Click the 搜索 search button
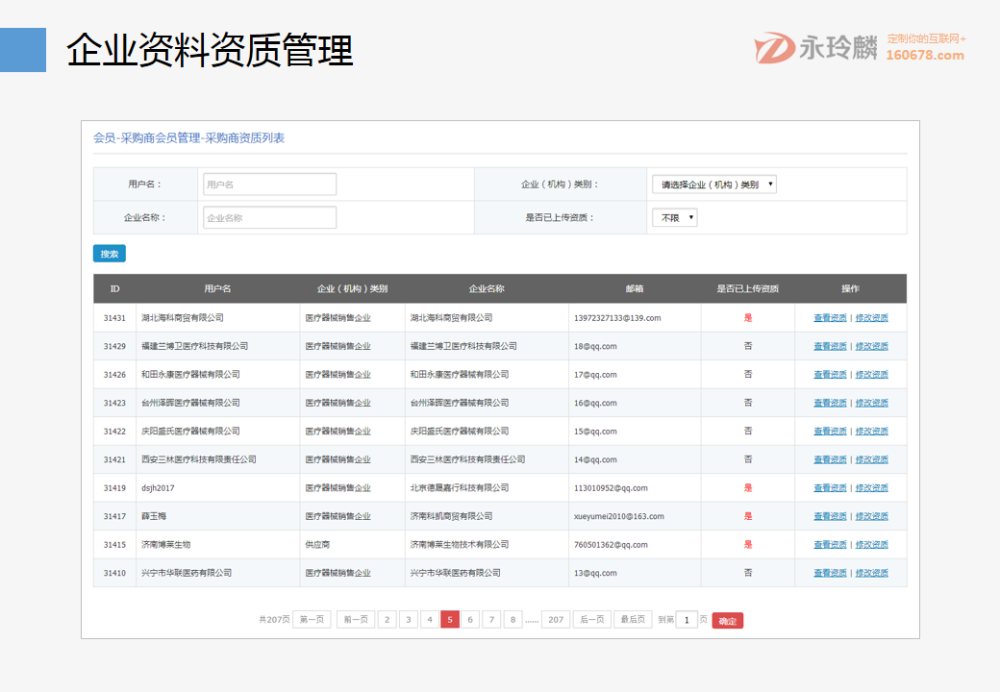Viewport: 1000px width, 692px height. click(109, 253)
